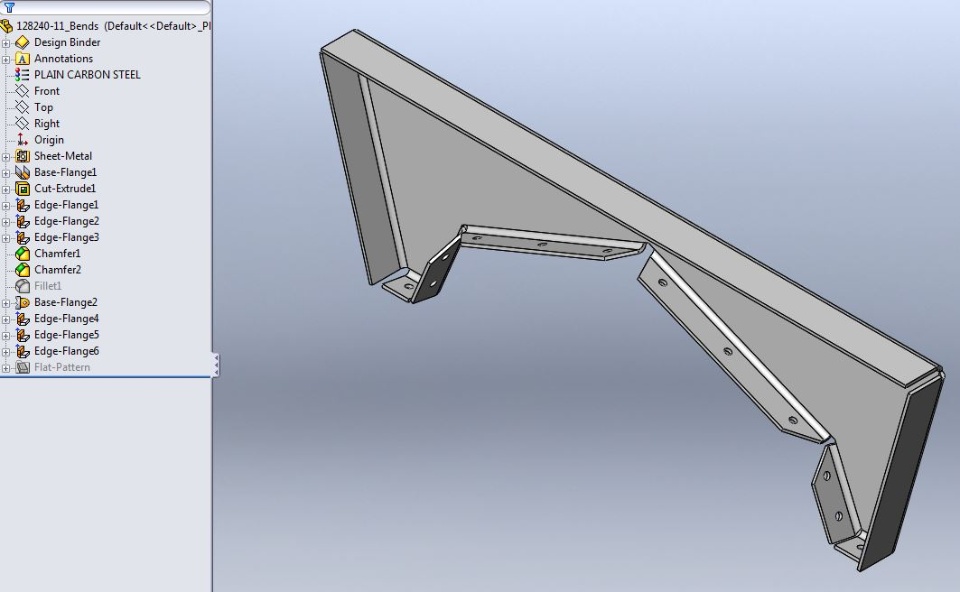Select the Origin label

tap(49, 140)
